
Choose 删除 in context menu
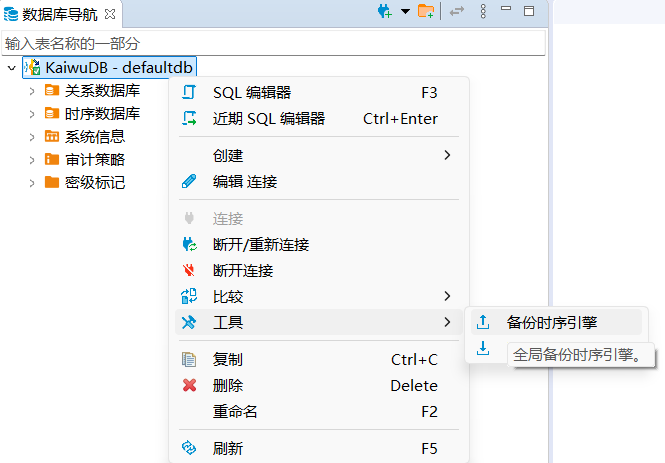[319, 385]
